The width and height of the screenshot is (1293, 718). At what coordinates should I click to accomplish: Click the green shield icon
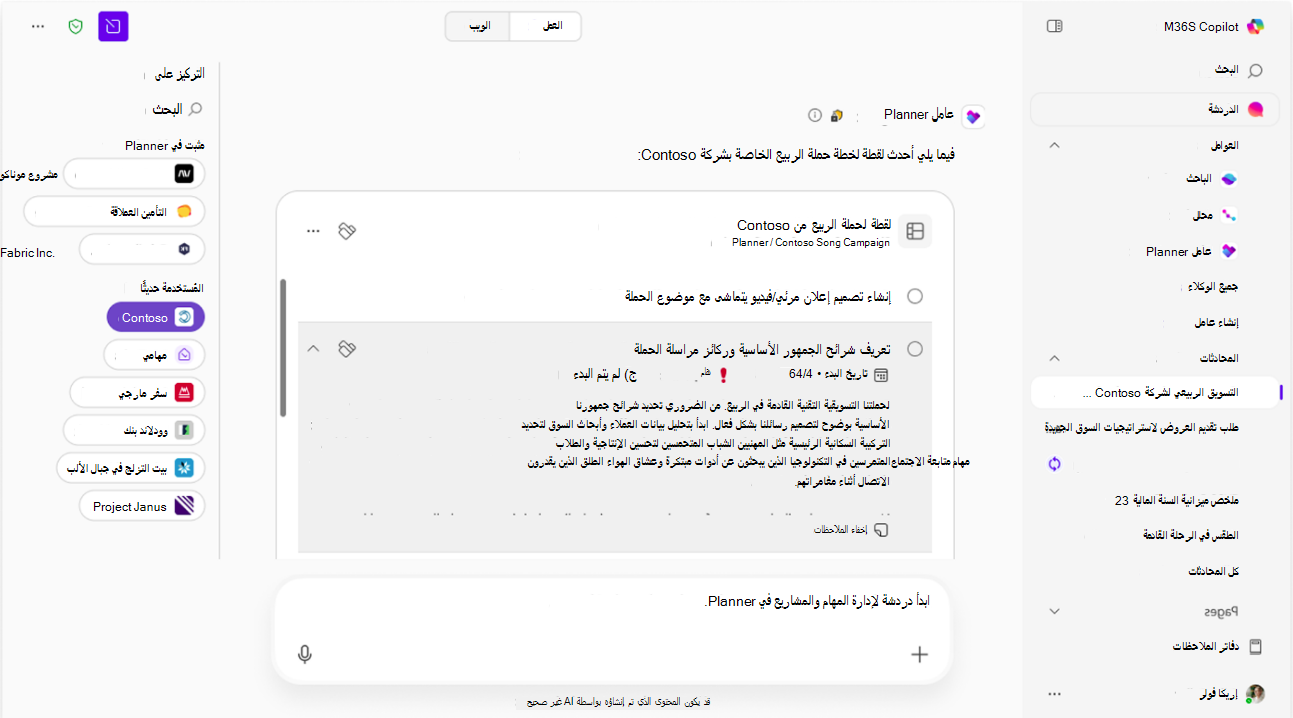click(75, 26)
